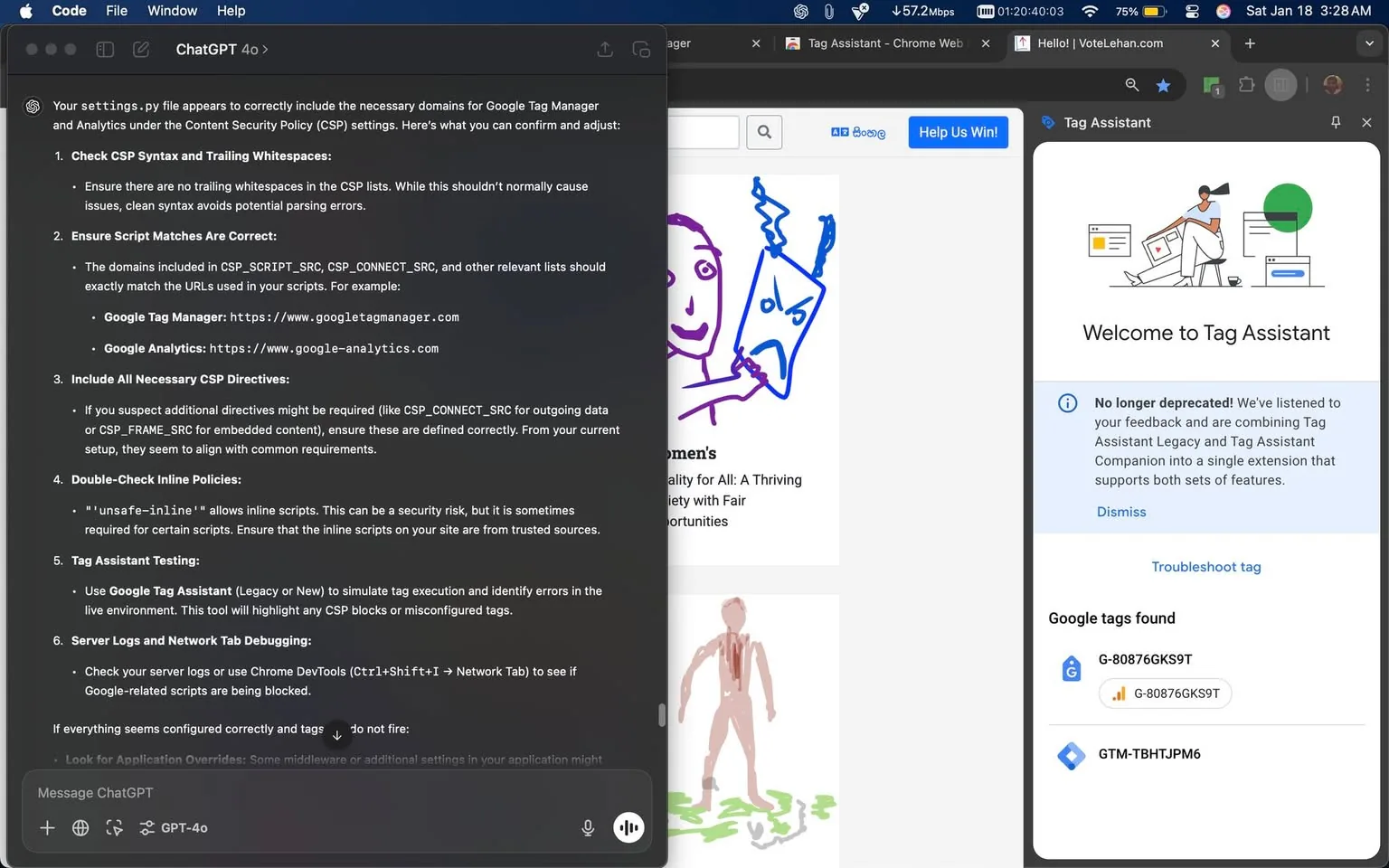Open voice mode from the composer
The height and width of the screenshot is (868, 1389).
(628, 827)
